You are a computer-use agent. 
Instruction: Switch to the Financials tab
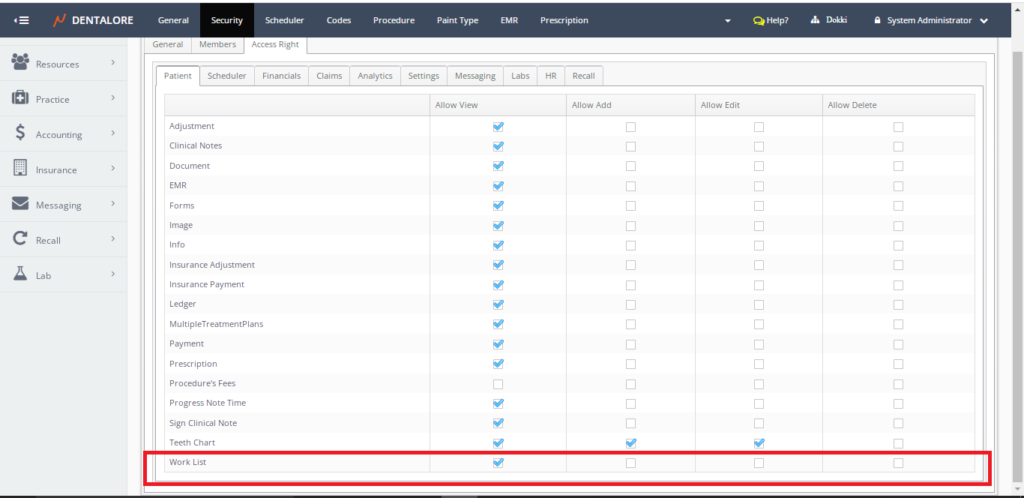281,76
